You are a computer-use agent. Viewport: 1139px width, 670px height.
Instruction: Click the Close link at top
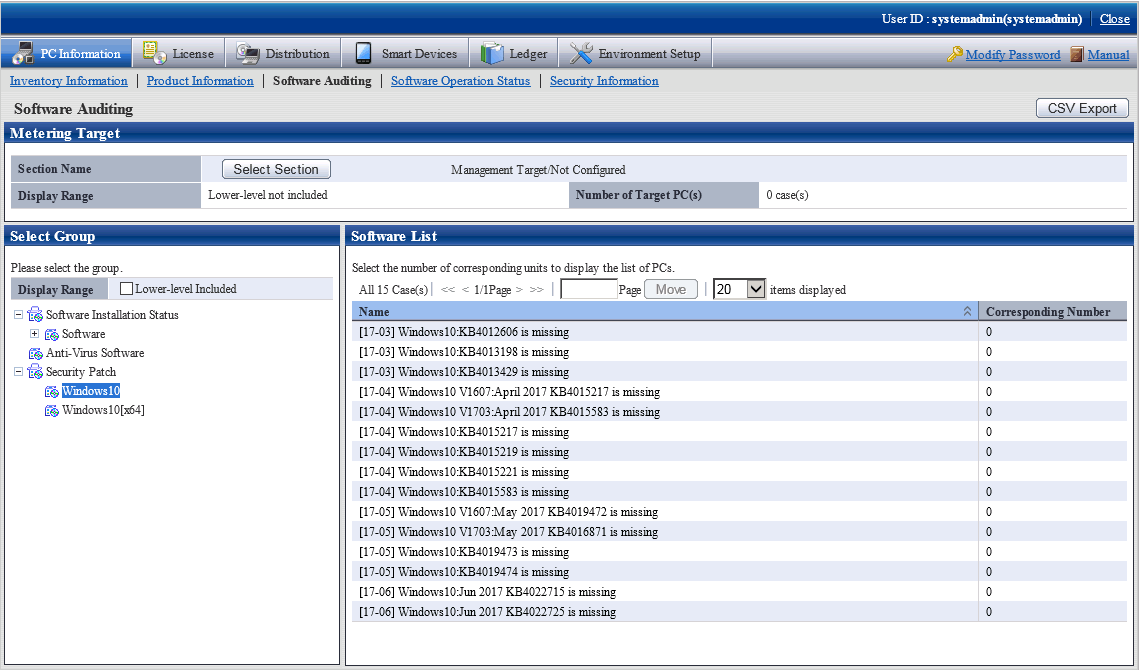tap(1114, 19)
